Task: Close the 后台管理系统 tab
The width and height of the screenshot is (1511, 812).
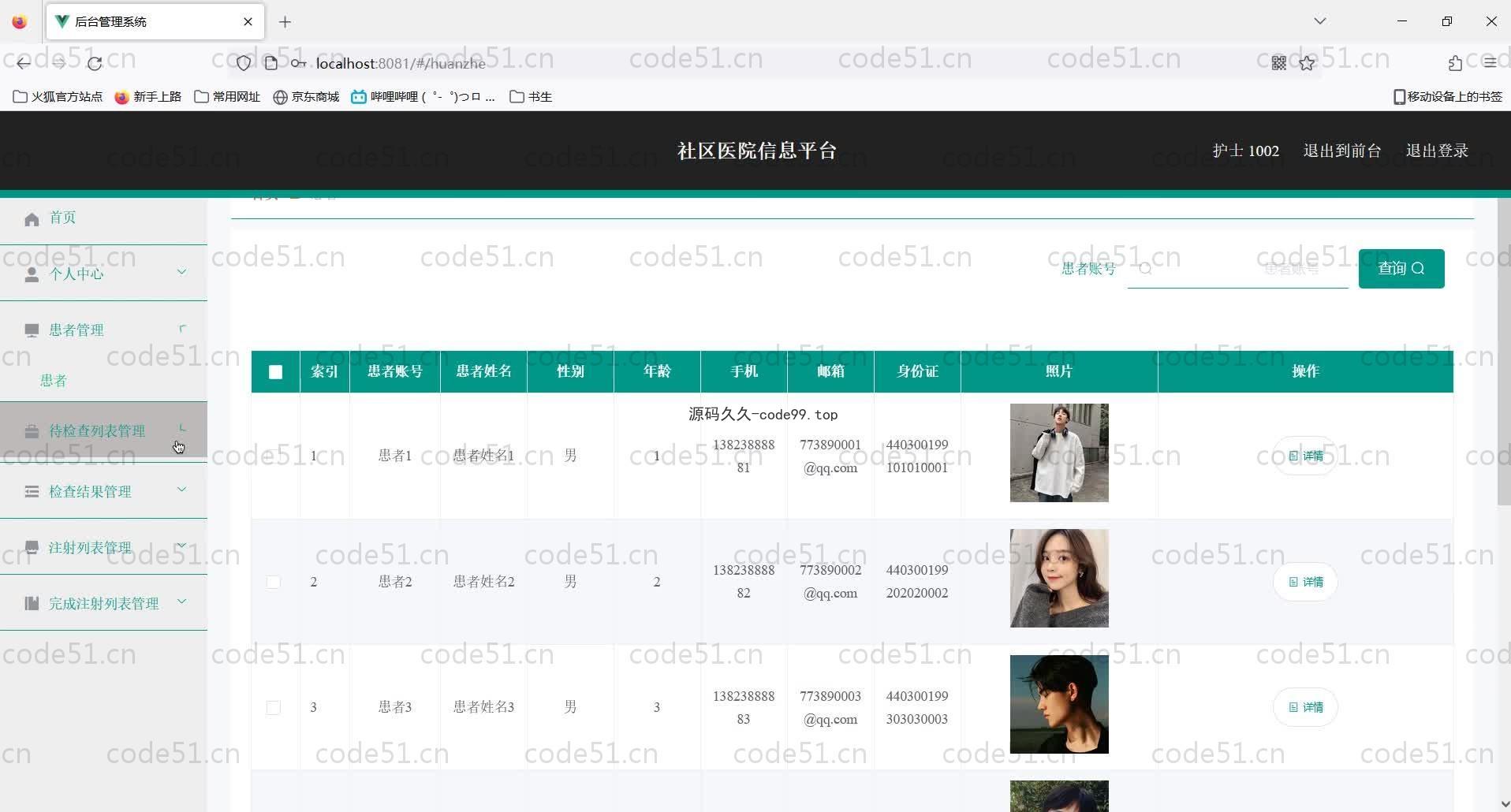Action: tap(248, 21)
